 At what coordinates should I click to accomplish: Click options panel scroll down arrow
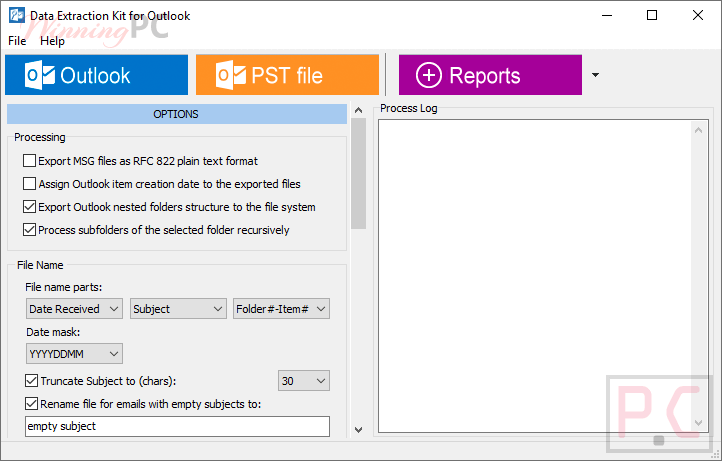coord(358,430)
